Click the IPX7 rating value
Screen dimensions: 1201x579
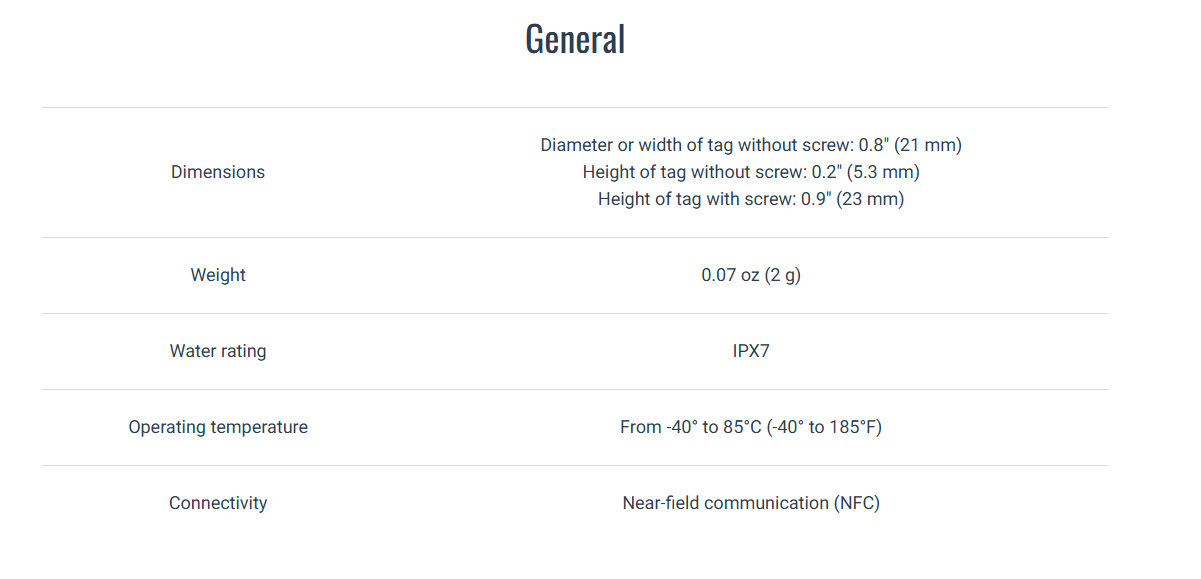751,351
